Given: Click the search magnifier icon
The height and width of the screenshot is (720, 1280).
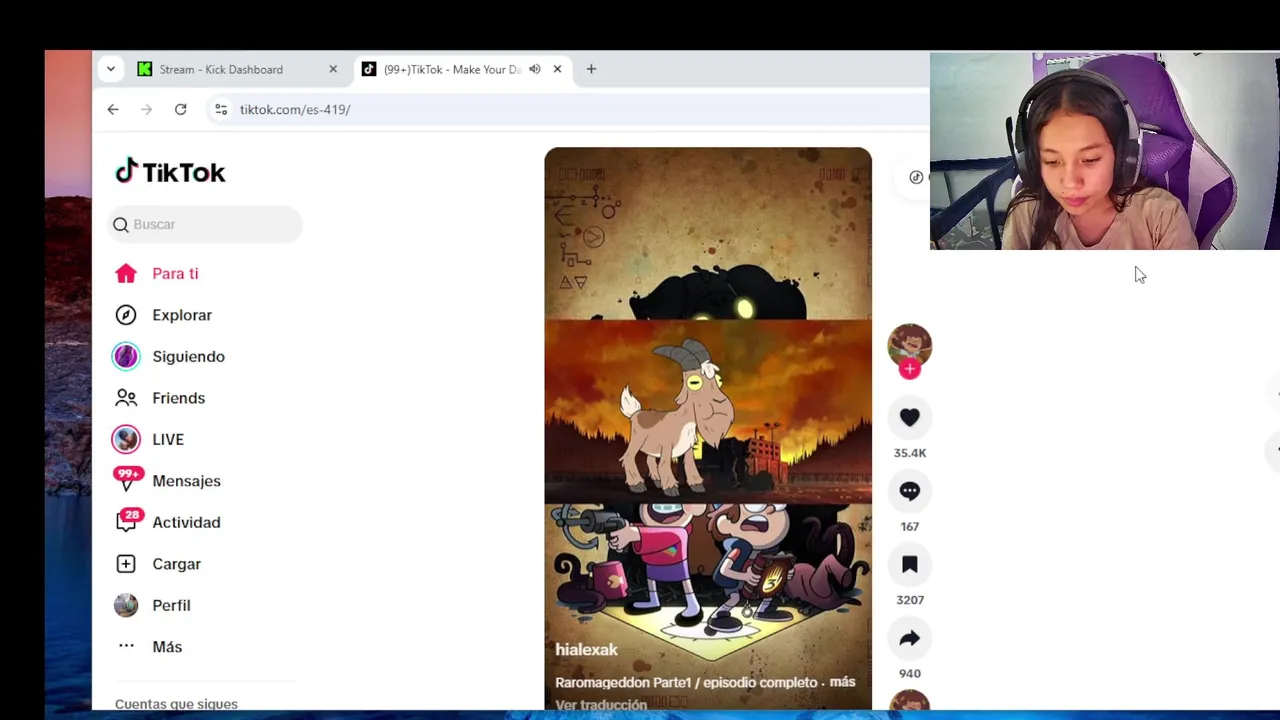Looking at the screenshot, I should [x=121, y=225].
